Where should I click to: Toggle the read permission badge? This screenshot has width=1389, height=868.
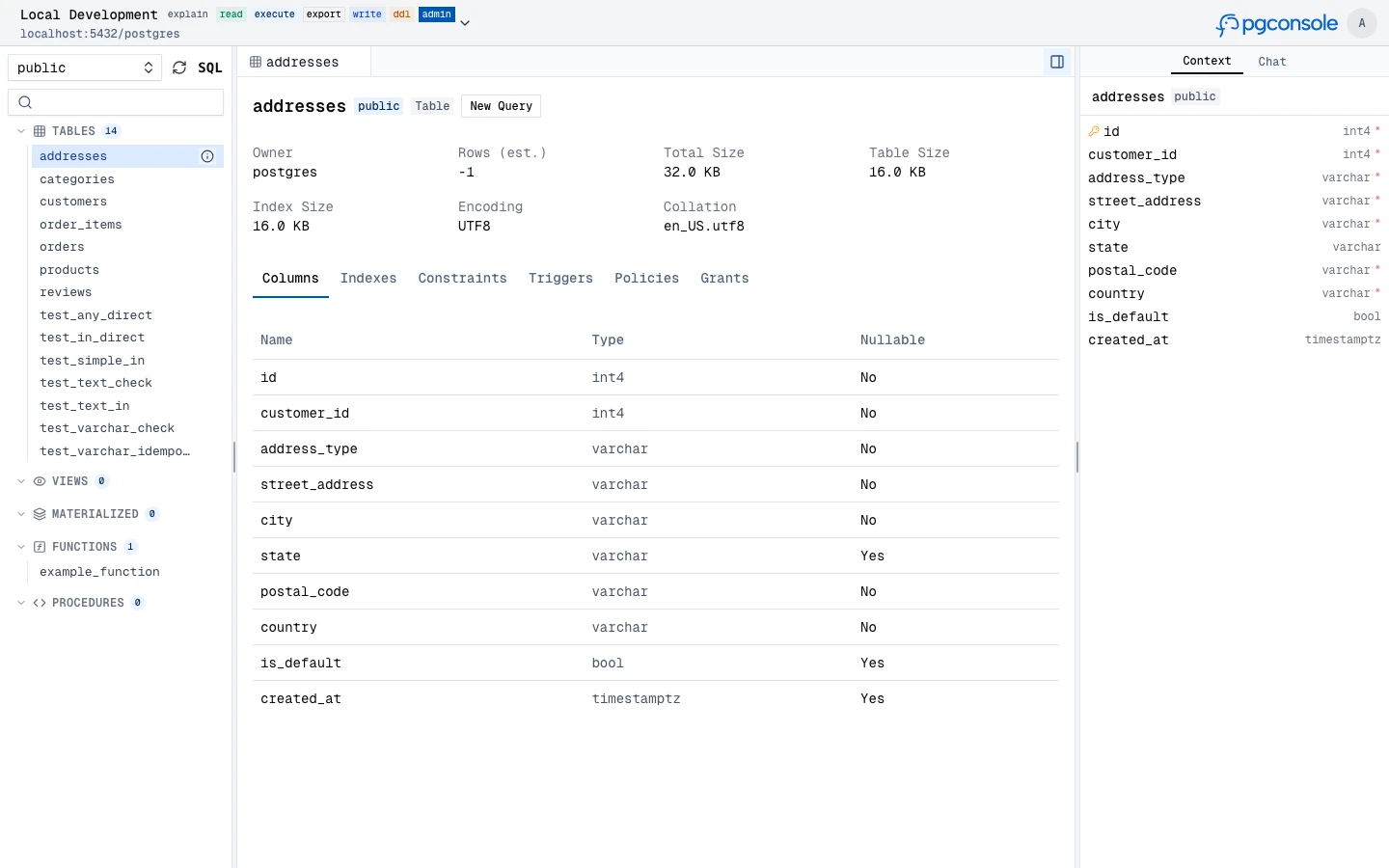click(x=231, y=14)
